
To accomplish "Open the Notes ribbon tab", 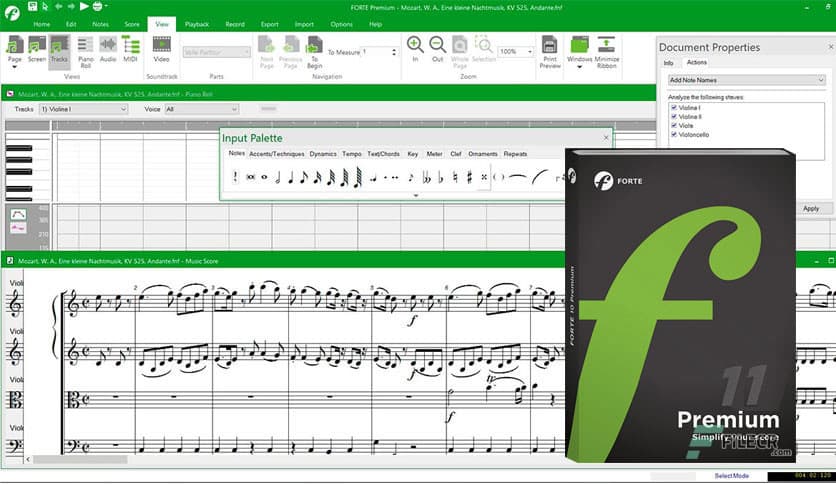I will 100,25.
